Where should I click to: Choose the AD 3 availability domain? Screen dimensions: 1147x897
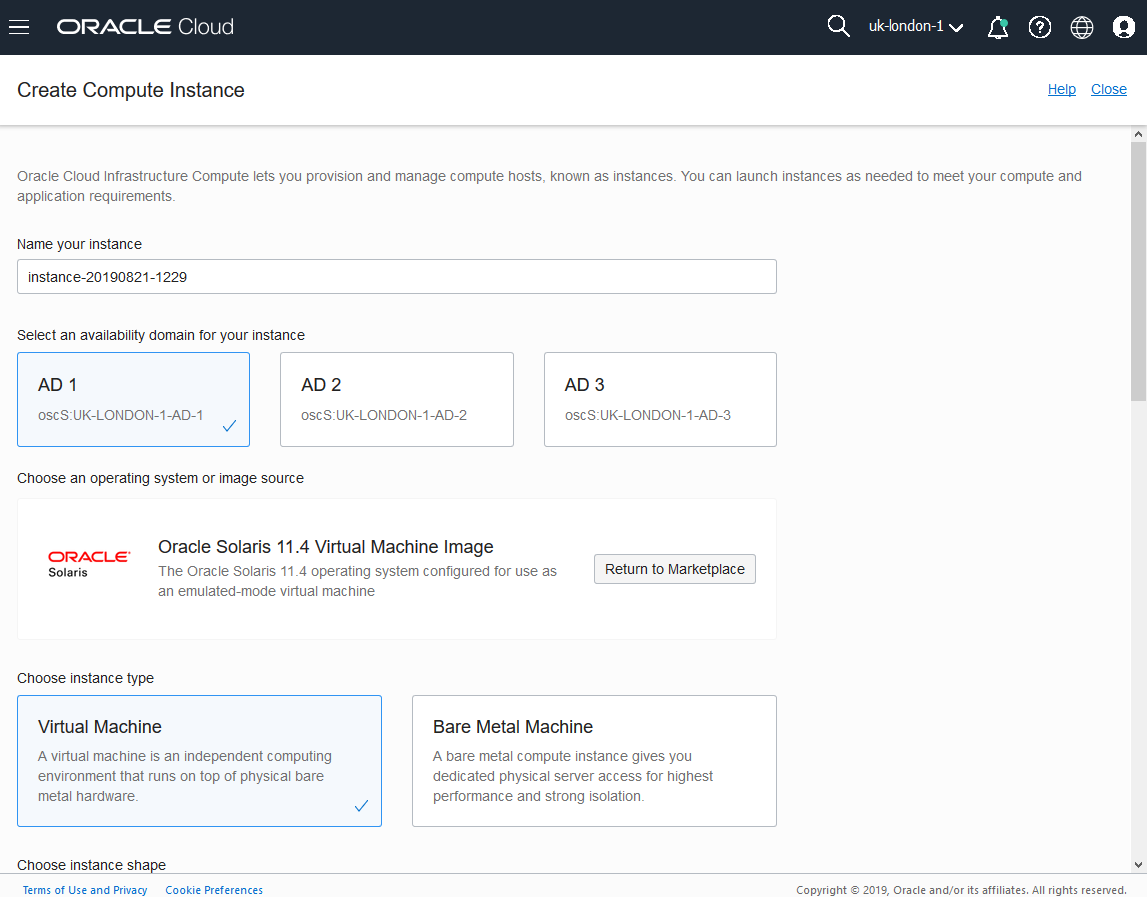660,399
